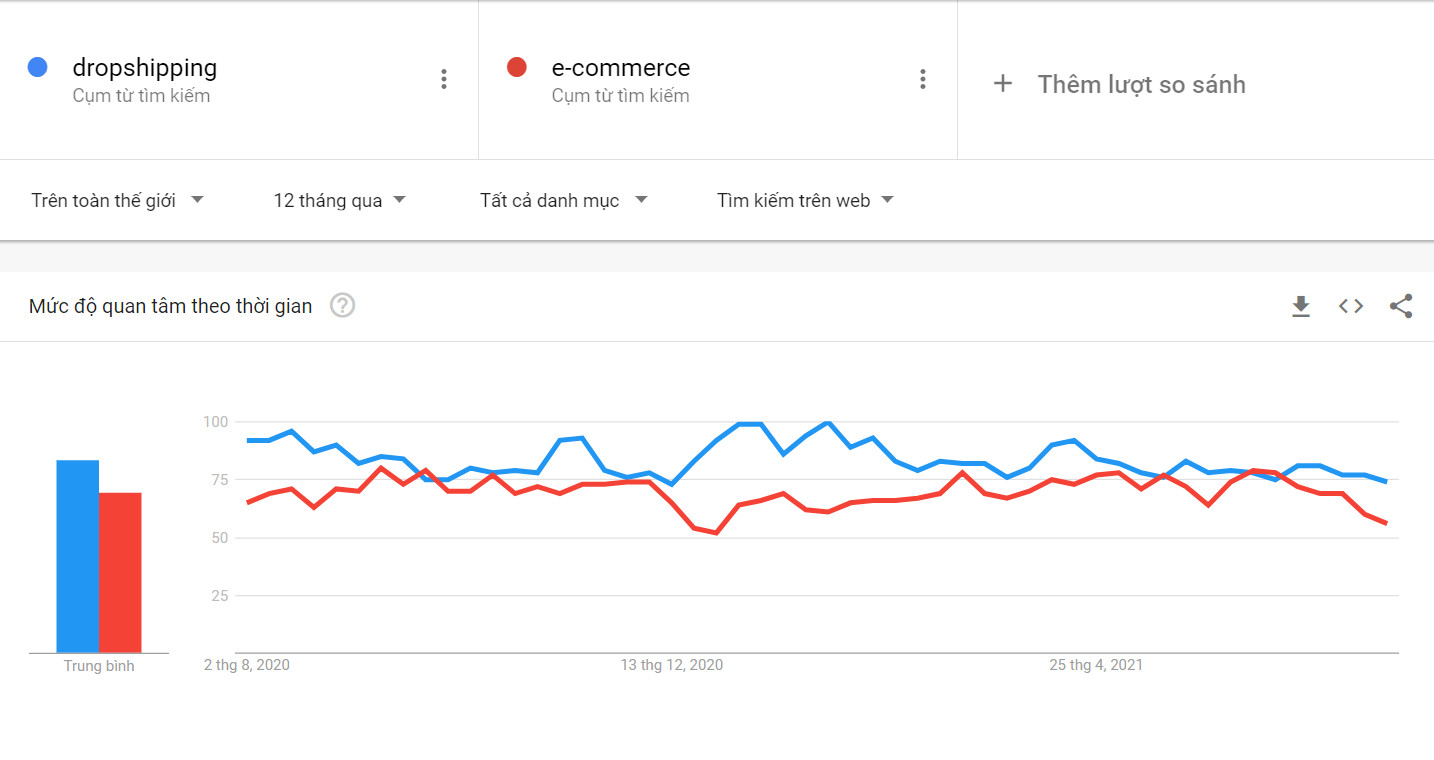Click 'Thêm lượt so sánh' to add term
Screen dimensions: 1434x760
1141,84
